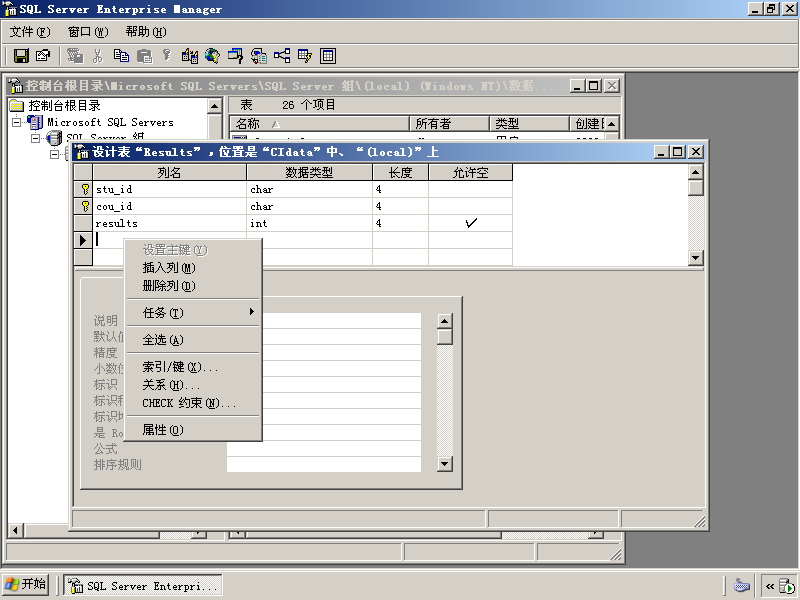Click the Microsoft SQL Servers tree icon
The width and height of the screenshot is (800, 600).
35,122
